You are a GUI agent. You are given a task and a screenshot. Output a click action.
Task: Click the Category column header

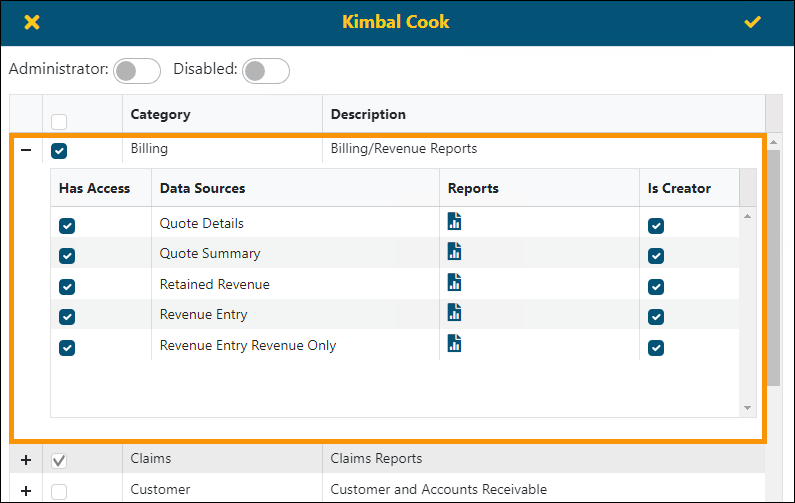(x=160, y=114)
